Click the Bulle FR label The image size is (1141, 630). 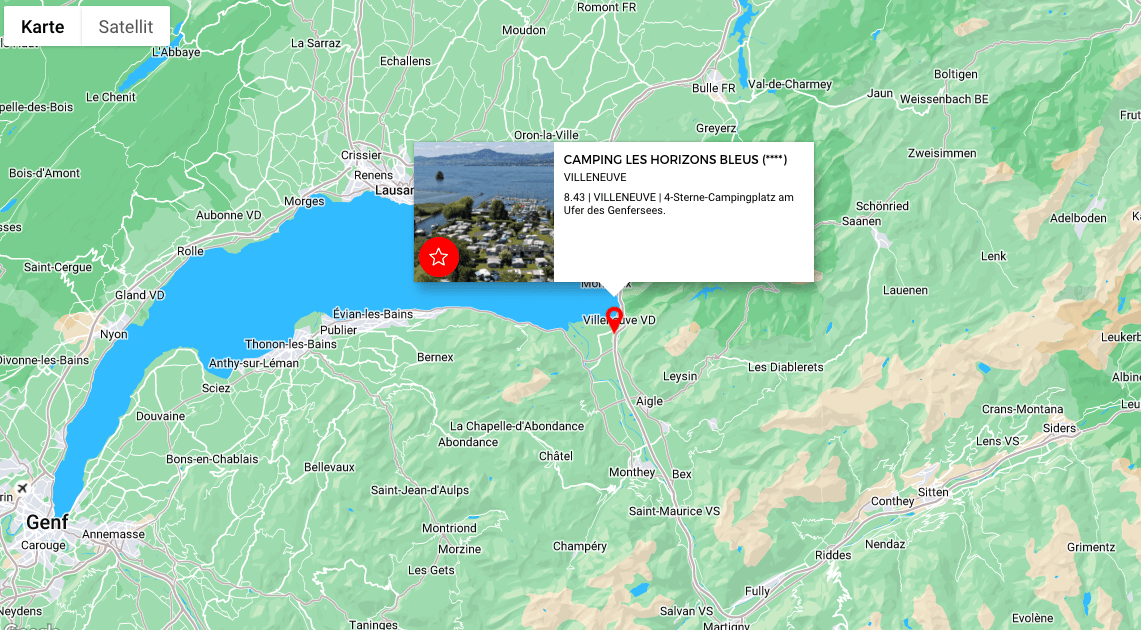[x=713, y=88]
